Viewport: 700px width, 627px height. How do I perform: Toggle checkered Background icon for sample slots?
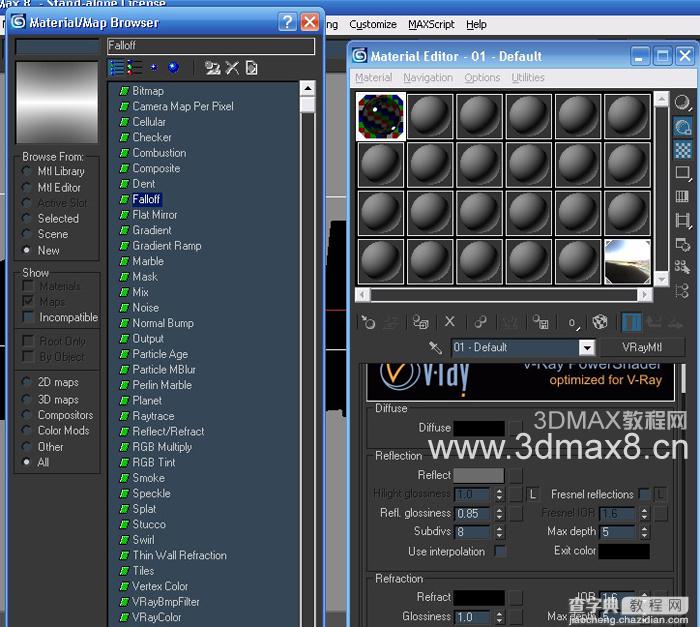click(682, 150)
